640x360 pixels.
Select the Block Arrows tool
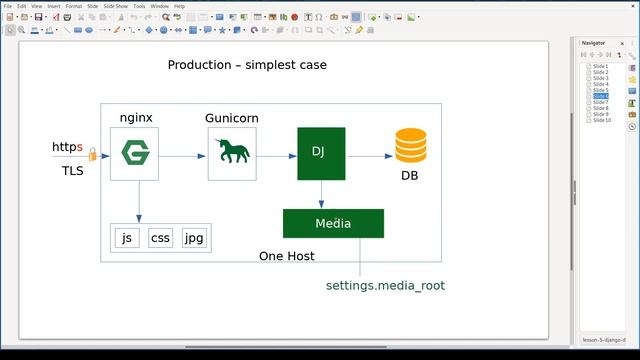coord(178,30)
